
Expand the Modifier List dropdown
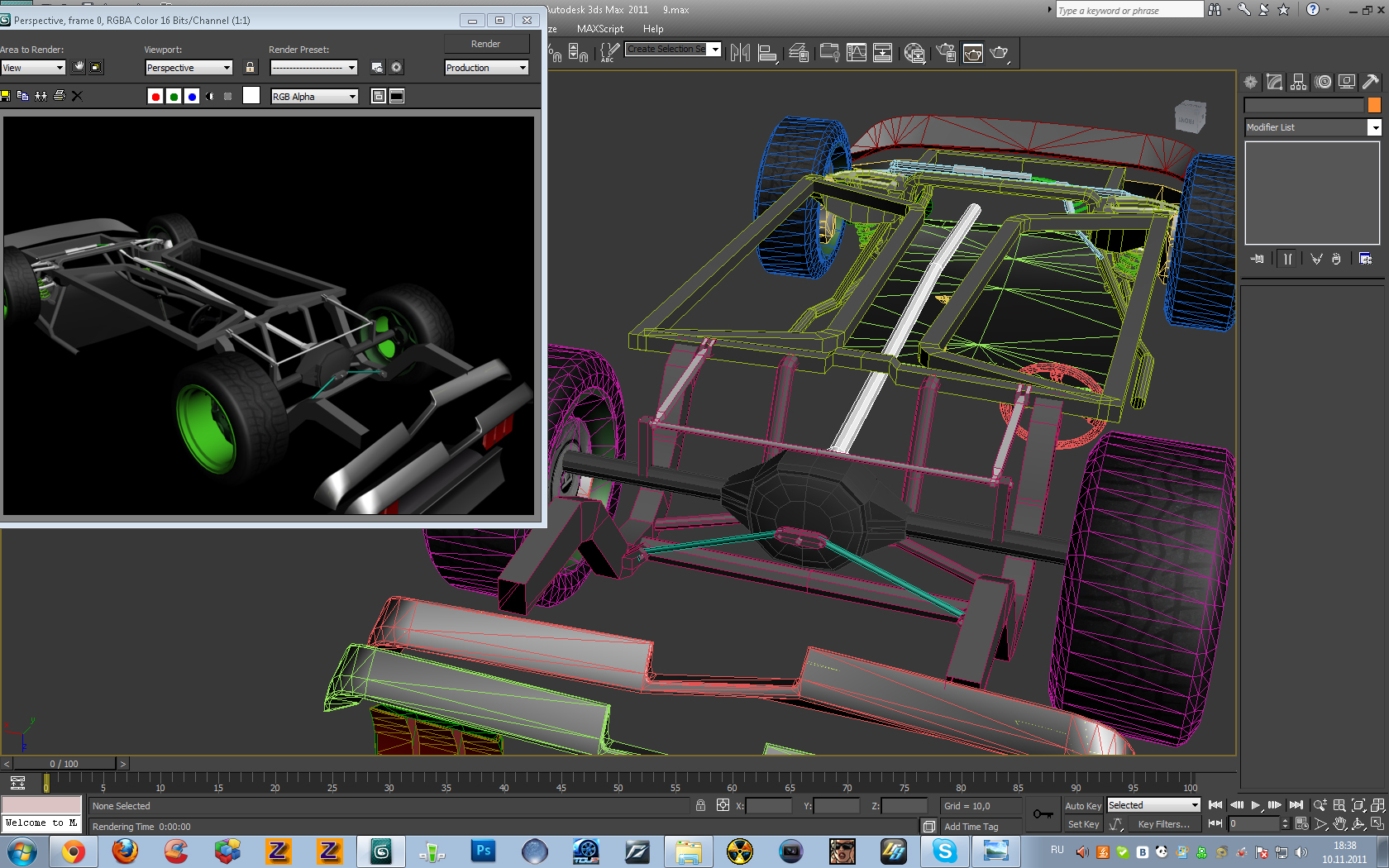click(1374, 127)
